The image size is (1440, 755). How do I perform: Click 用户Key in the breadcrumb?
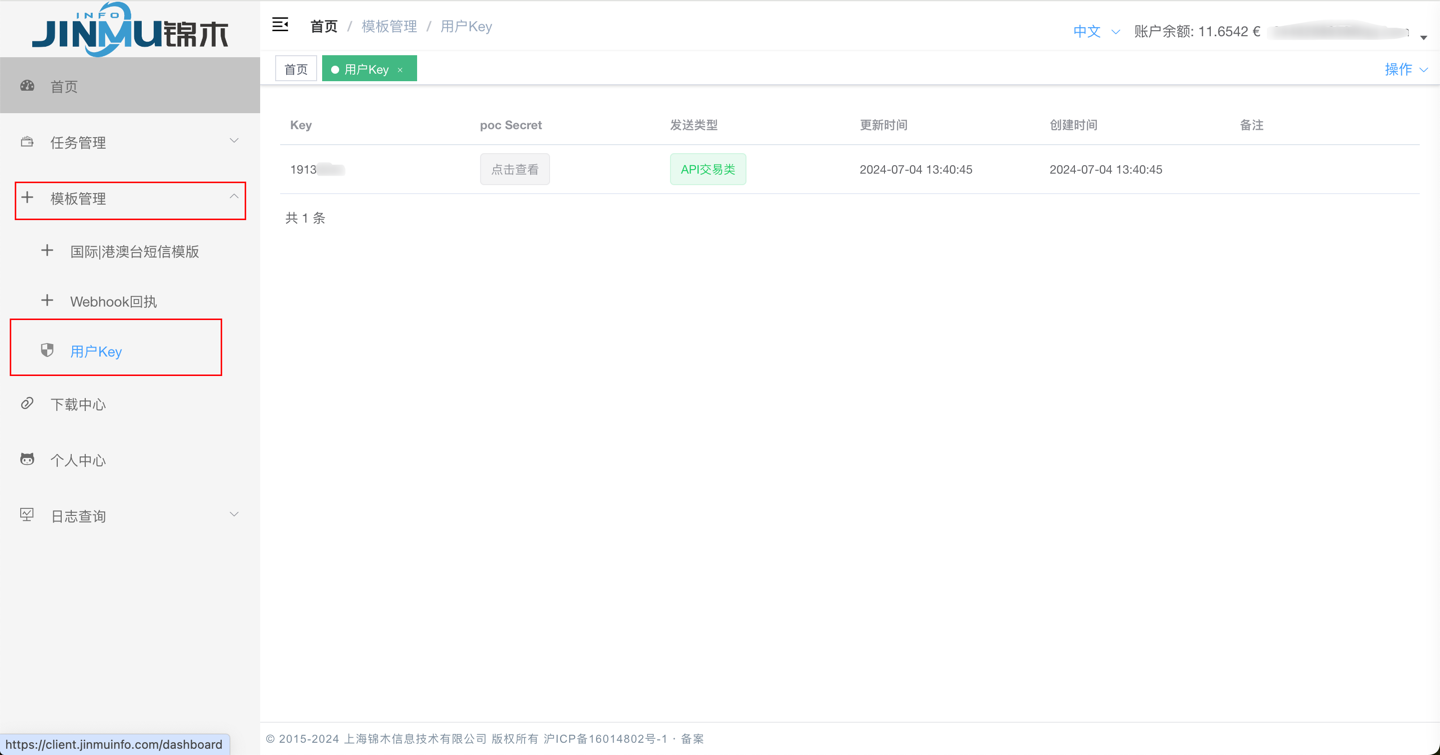point(466,27)
